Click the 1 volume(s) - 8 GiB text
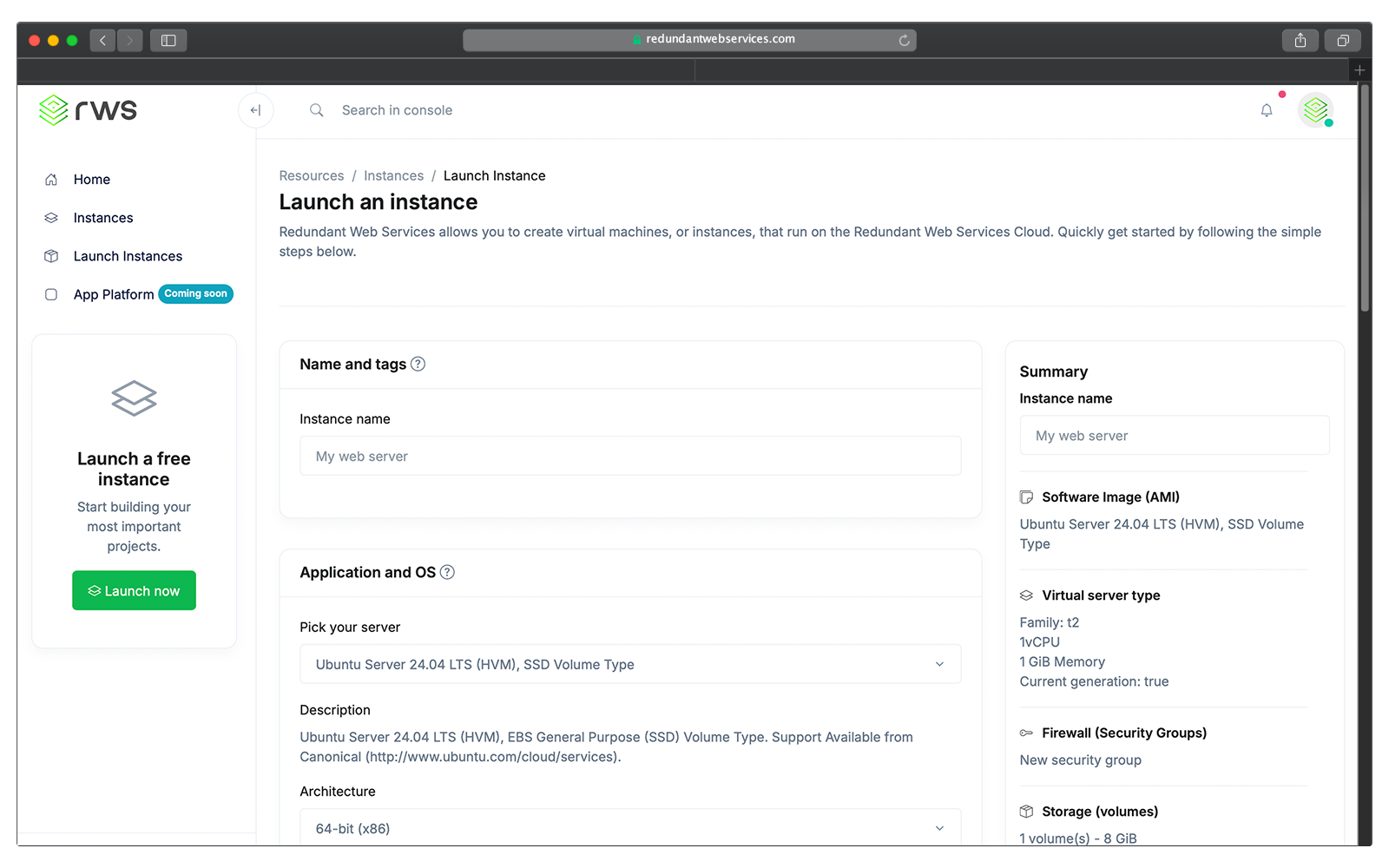This screenshot has width=1389, height=868. [1078, 838]
